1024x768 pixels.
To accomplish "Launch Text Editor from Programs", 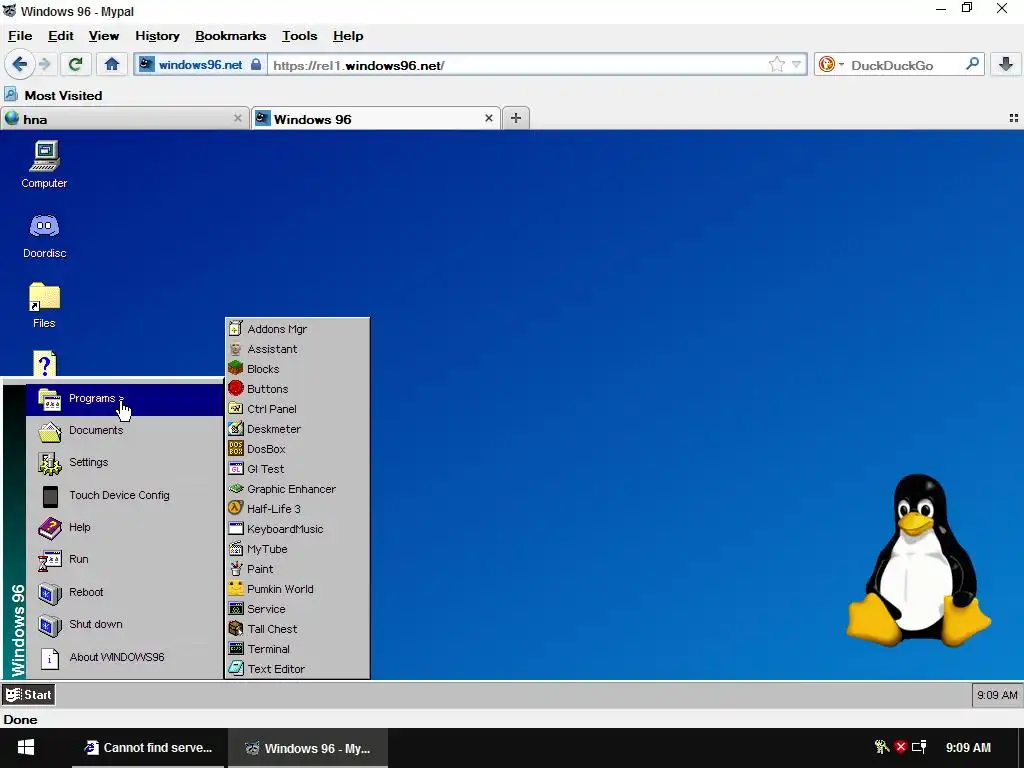I will tap(297, 669).
